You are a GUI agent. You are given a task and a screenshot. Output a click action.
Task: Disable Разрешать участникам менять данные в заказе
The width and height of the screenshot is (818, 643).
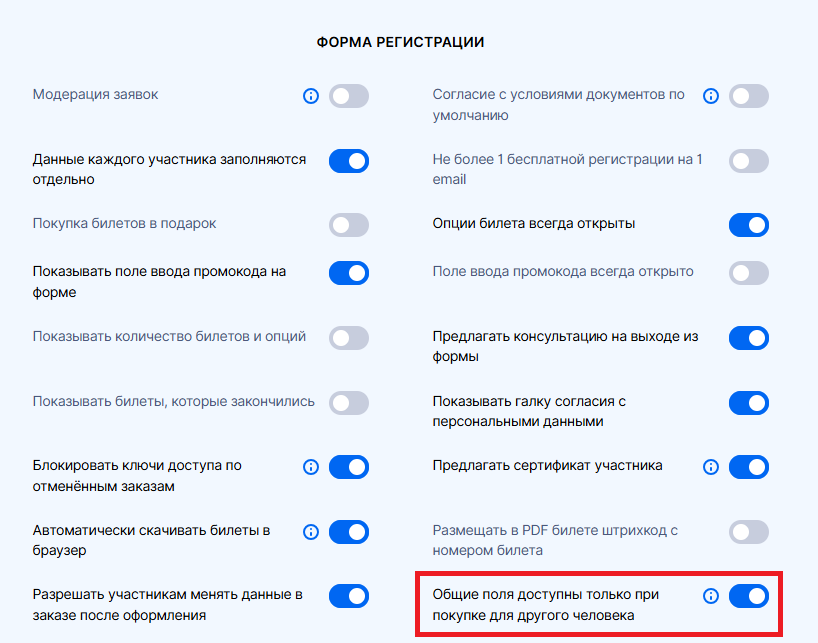(x=349, y=596)
